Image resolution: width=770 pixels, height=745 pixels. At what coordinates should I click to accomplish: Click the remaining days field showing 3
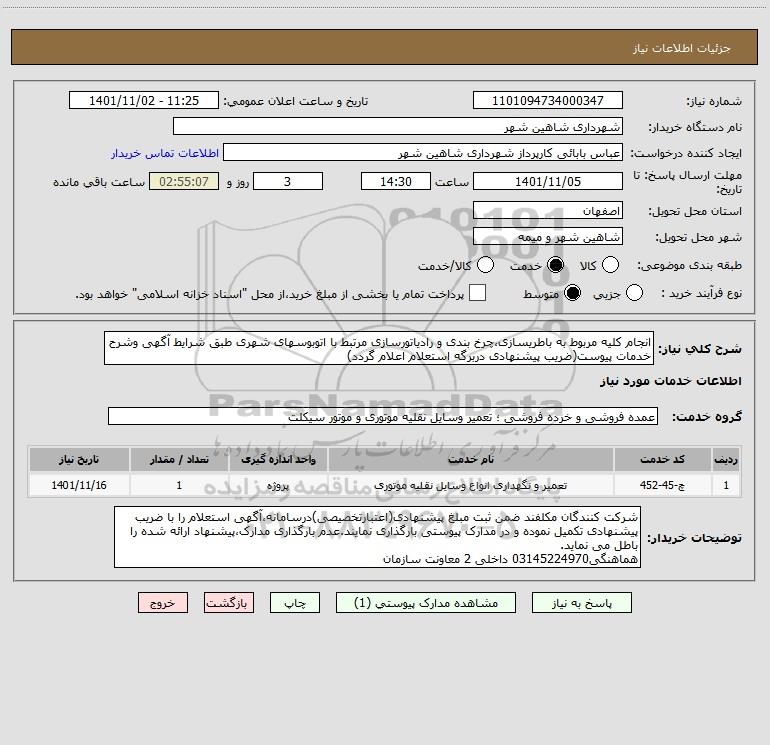(x=288, y=181)
